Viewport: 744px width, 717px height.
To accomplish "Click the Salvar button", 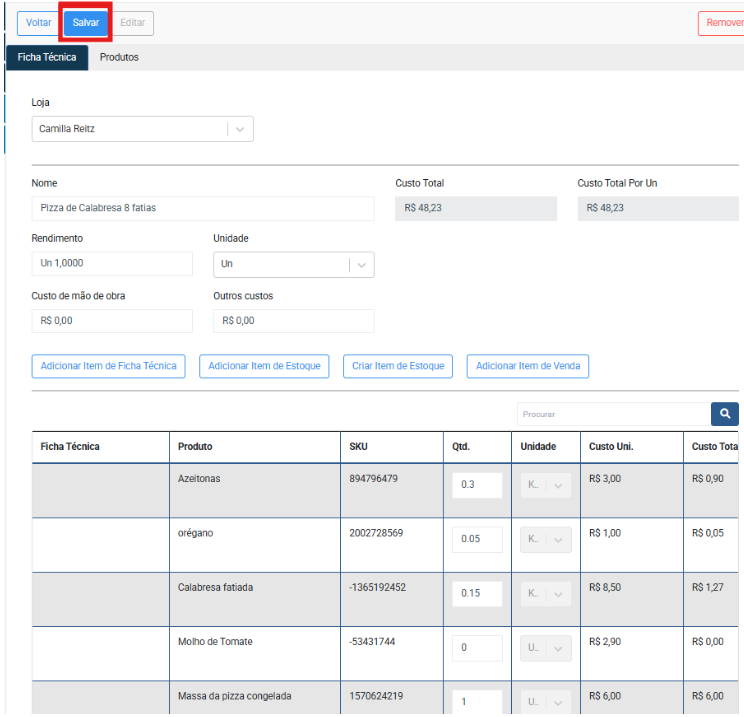I will 86,23.
